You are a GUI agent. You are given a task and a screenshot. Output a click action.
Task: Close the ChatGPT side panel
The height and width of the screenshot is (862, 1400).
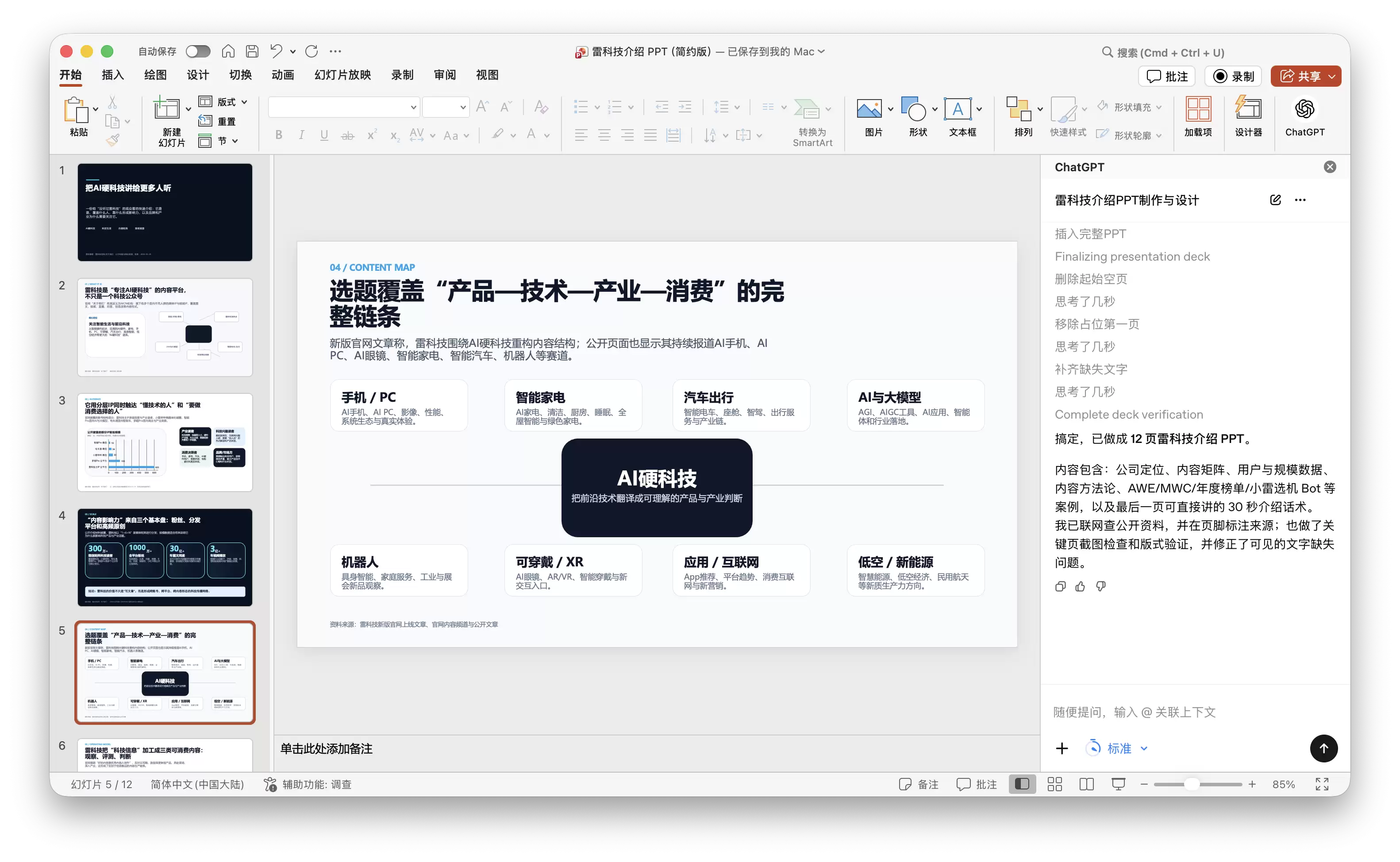(x=1329, y=167)
